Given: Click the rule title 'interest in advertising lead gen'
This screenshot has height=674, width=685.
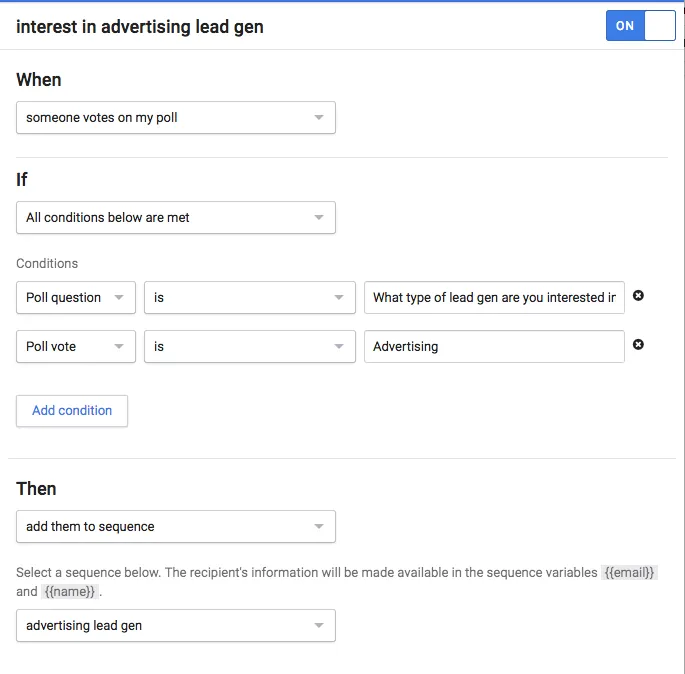Looking at the screenshot, I should [x=140, y=27].
